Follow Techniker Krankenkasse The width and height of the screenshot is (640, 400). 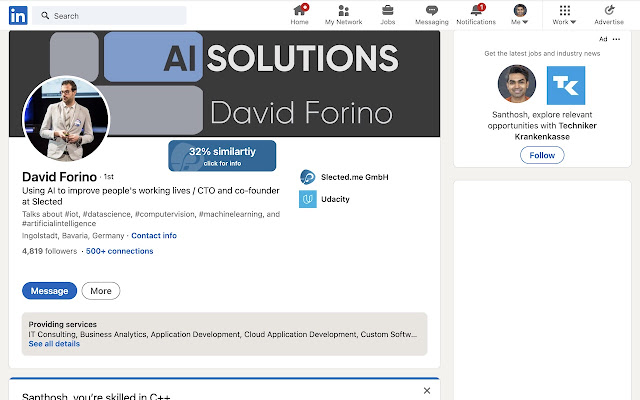coord(542,155)
